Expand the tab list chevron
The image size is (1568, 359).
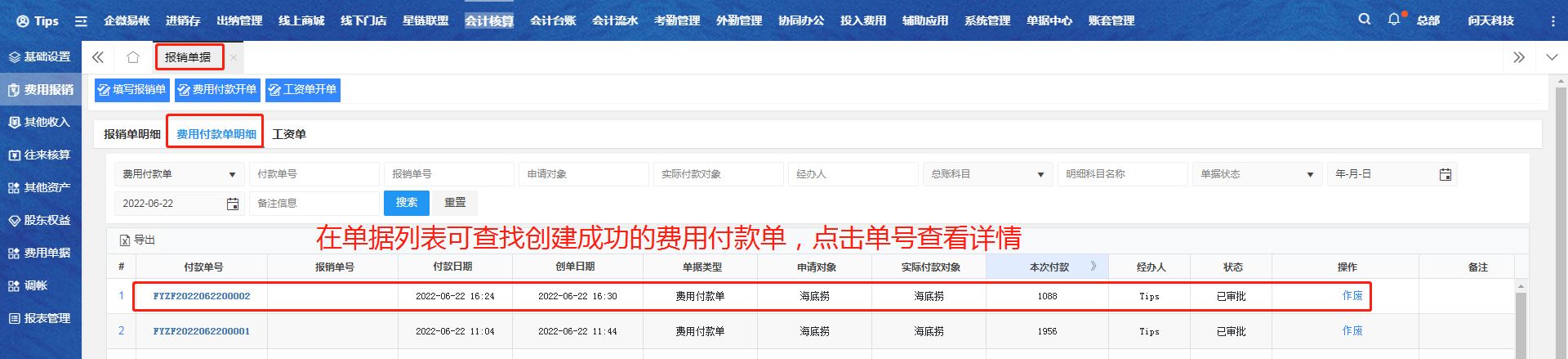coord(1552,57)
